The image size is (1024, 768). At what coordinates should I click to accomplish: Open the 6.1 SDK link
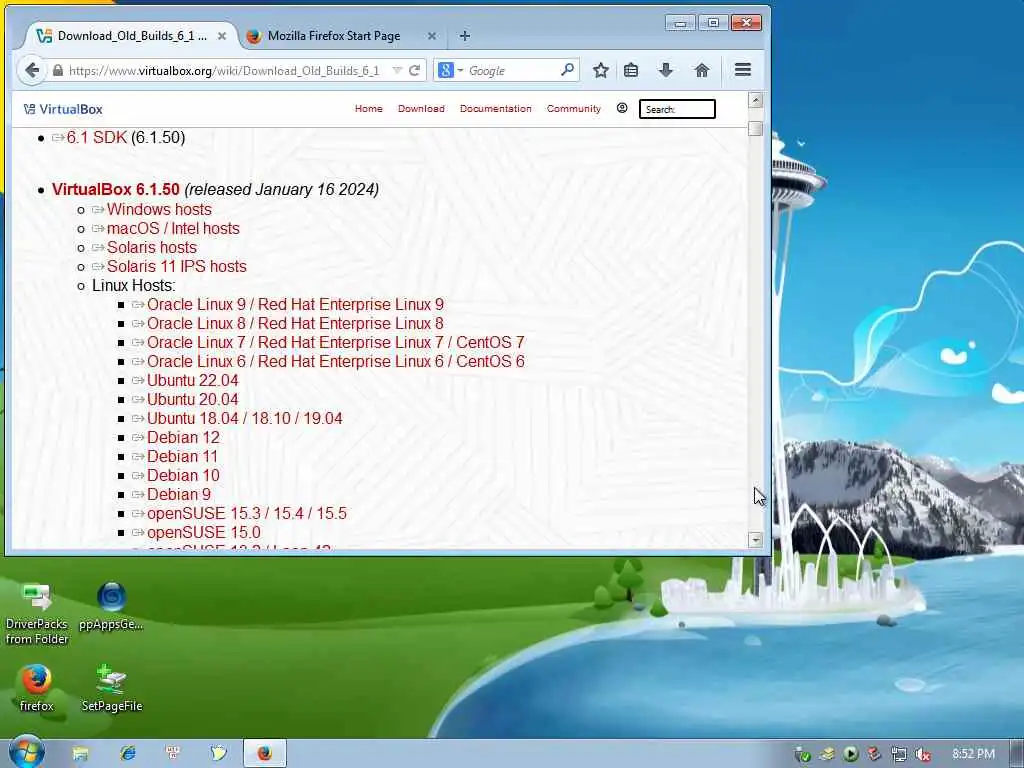pyautogui.click(x=97, y=137)
